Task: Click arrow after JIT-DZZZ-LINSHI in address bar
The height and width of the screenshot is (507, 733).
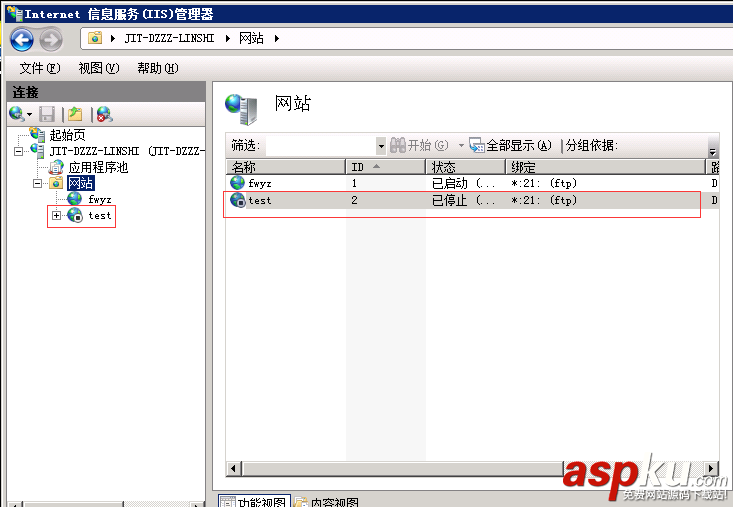Action: (x=228, y=38)
